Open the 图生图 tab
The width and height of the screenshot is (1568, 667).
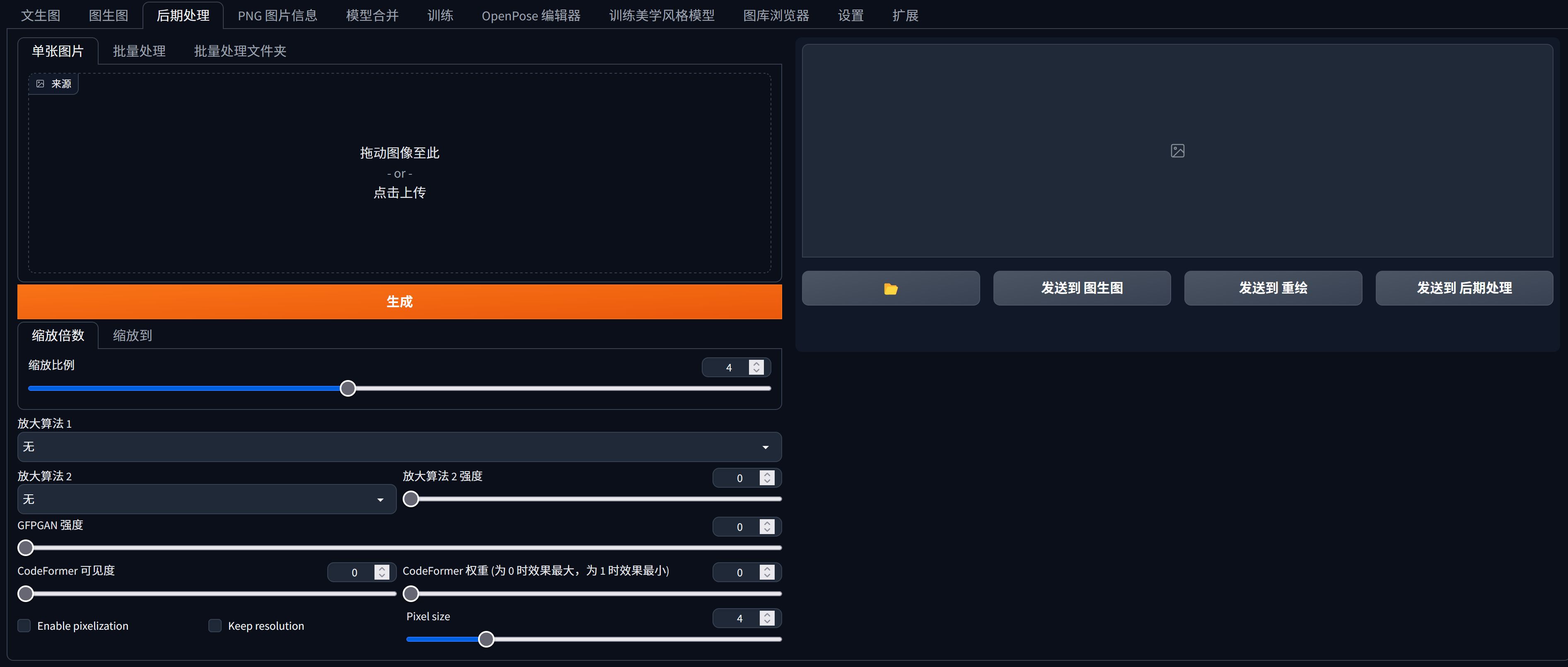pos(109,15)
